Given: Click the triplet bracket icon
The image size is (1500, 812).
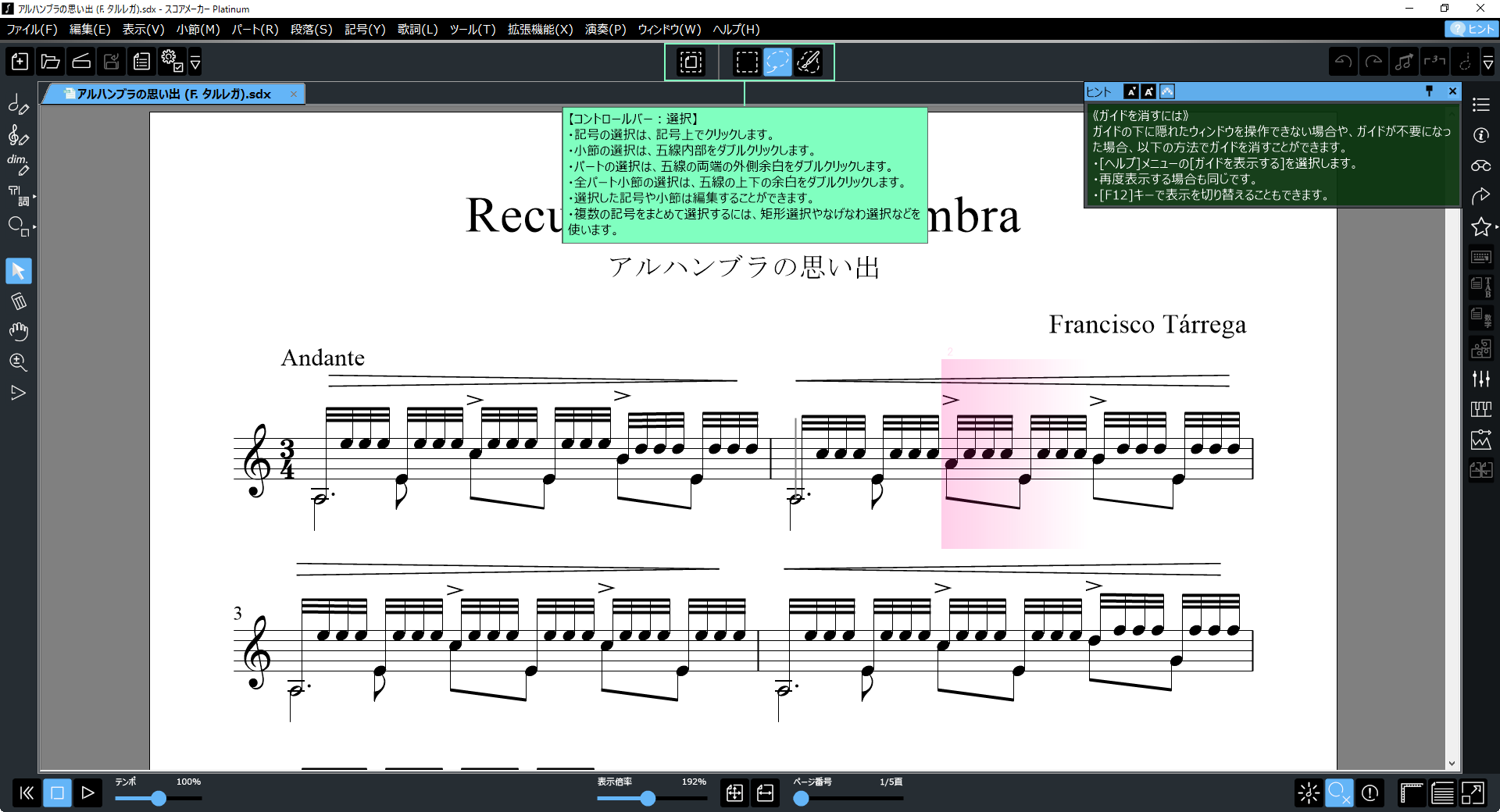Looking at the screenshot, I should click(1434, 62).
